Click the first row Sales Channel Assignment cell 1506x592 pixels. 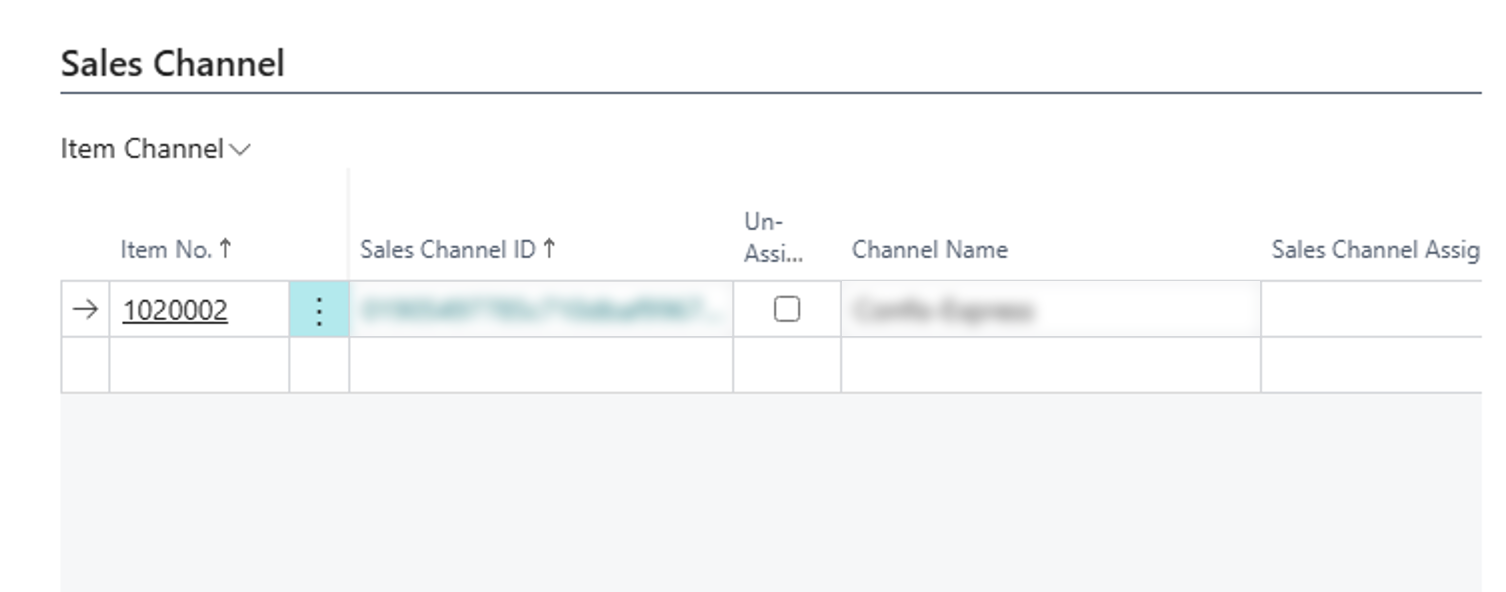tap(1370, 310)
